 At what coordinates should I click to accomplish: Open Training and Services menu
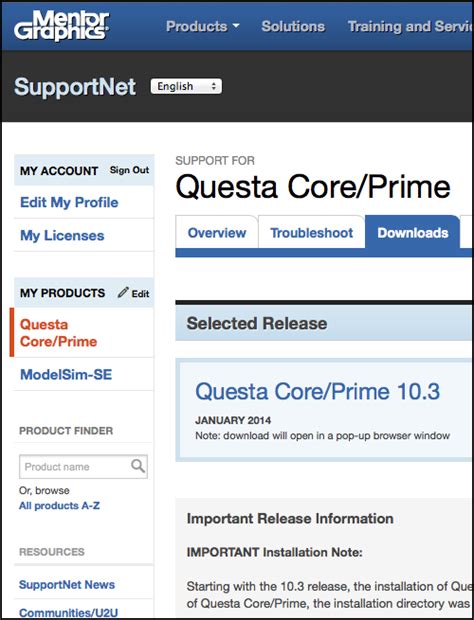point(410,26)
